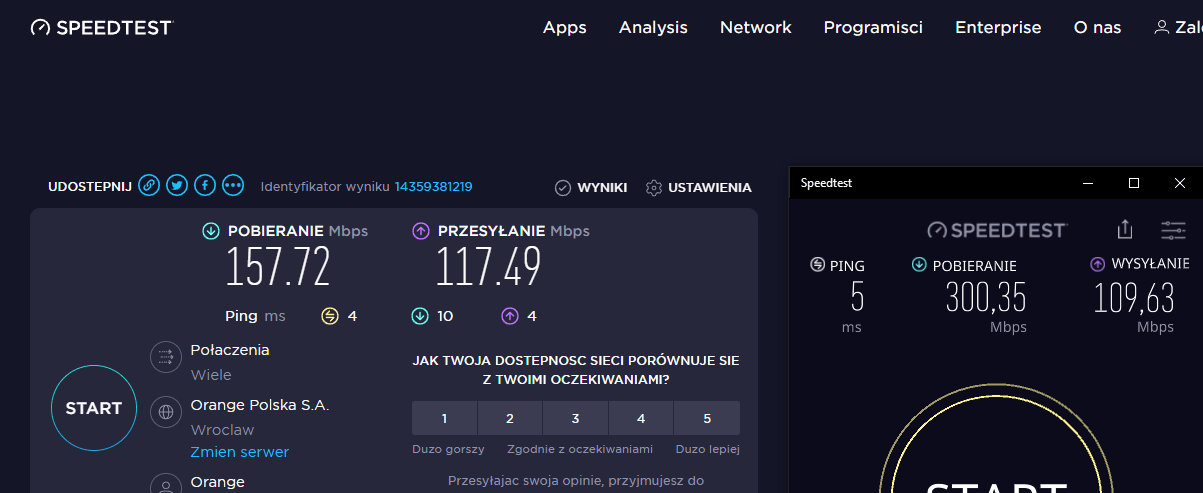1203x493 pixels.
Task: Click the user account icon in the website header
Action: [1161, 28]
